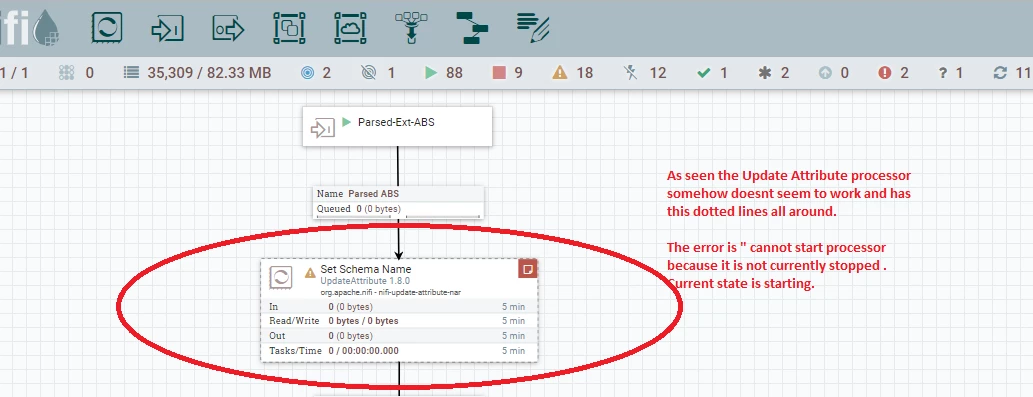1033x397 pixels.
Task: Click the queued flowfiles 35,309 indicator
Action: coord(198,72)
